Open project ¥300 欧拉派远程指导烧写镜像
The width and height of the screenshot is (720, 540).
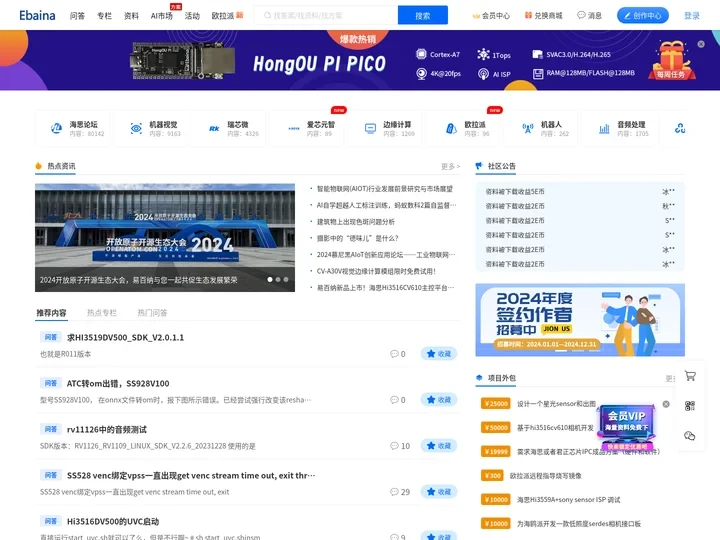coord(531,476)
